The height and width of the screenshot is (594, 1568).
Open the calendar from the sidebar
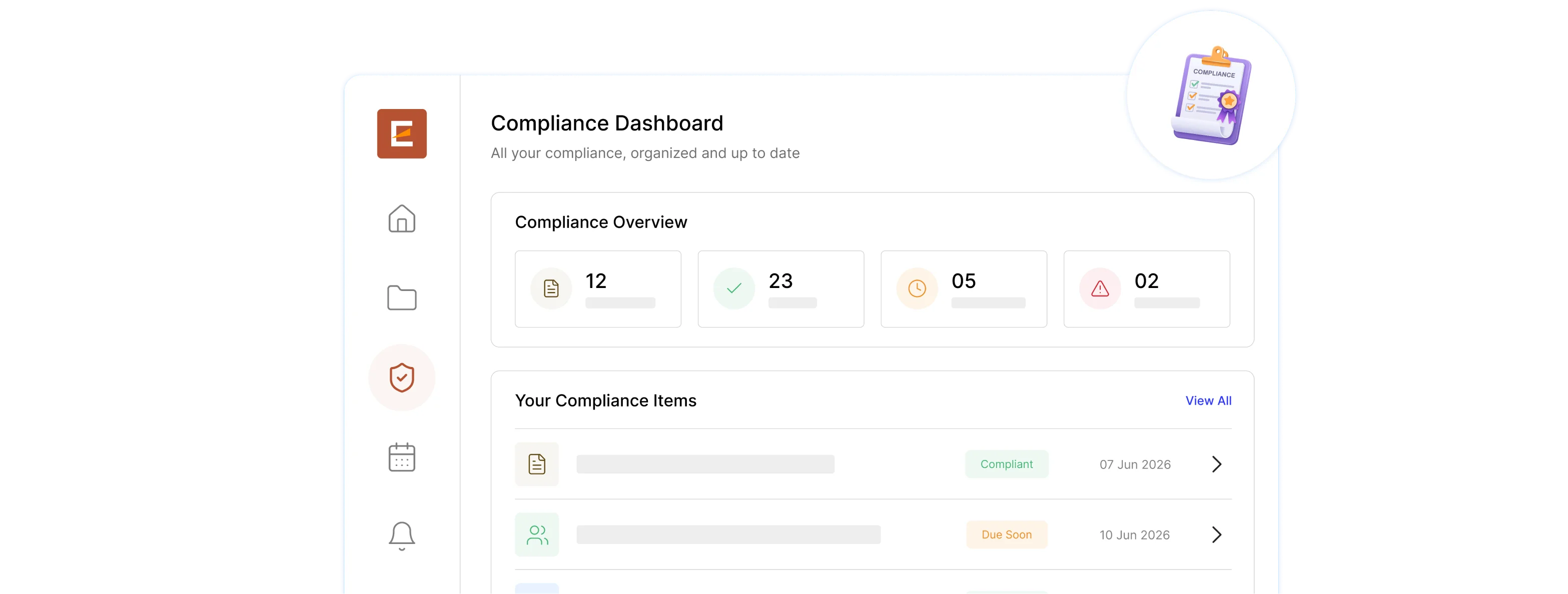click(402, 457)
